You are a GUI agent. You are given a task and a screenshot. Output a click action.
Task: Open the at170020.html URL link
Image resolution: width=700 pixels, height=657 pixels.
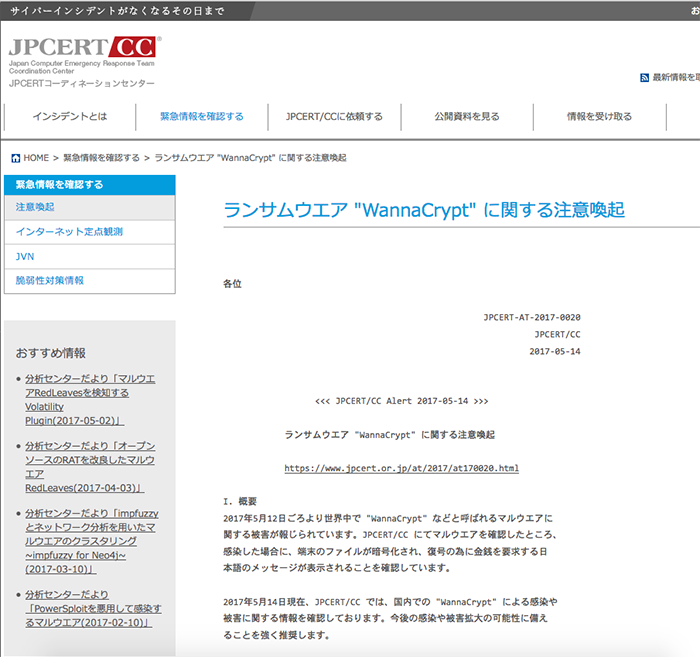(x=401, y=468)
